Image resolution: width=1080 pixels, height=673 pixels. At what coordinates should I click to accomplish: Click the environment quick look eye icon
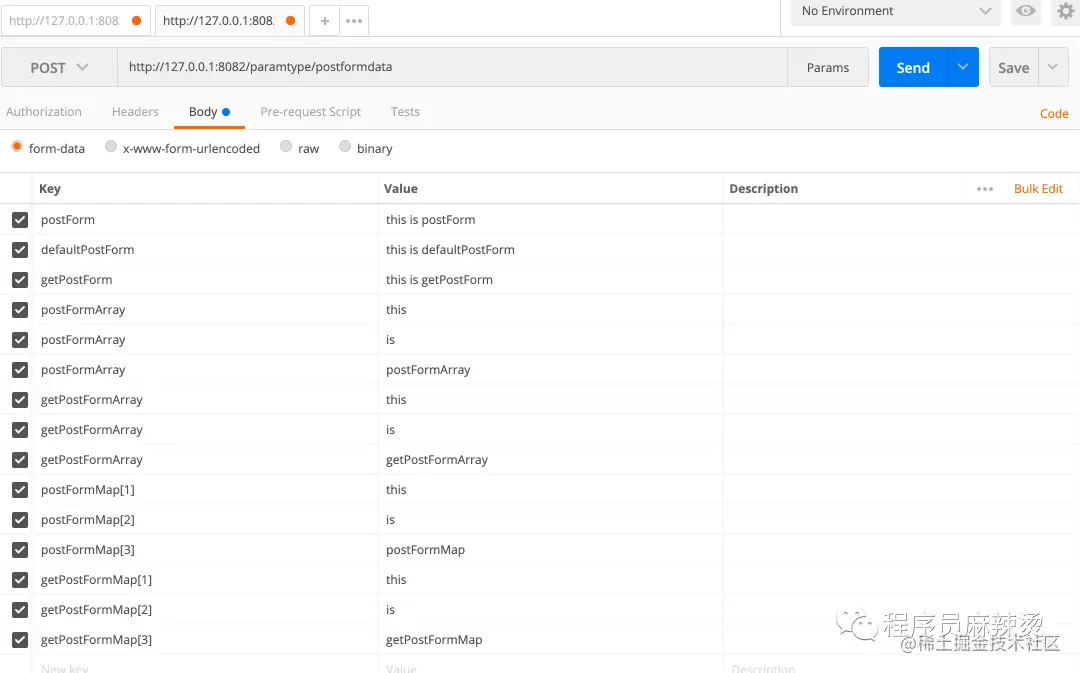click(1026, 11)
